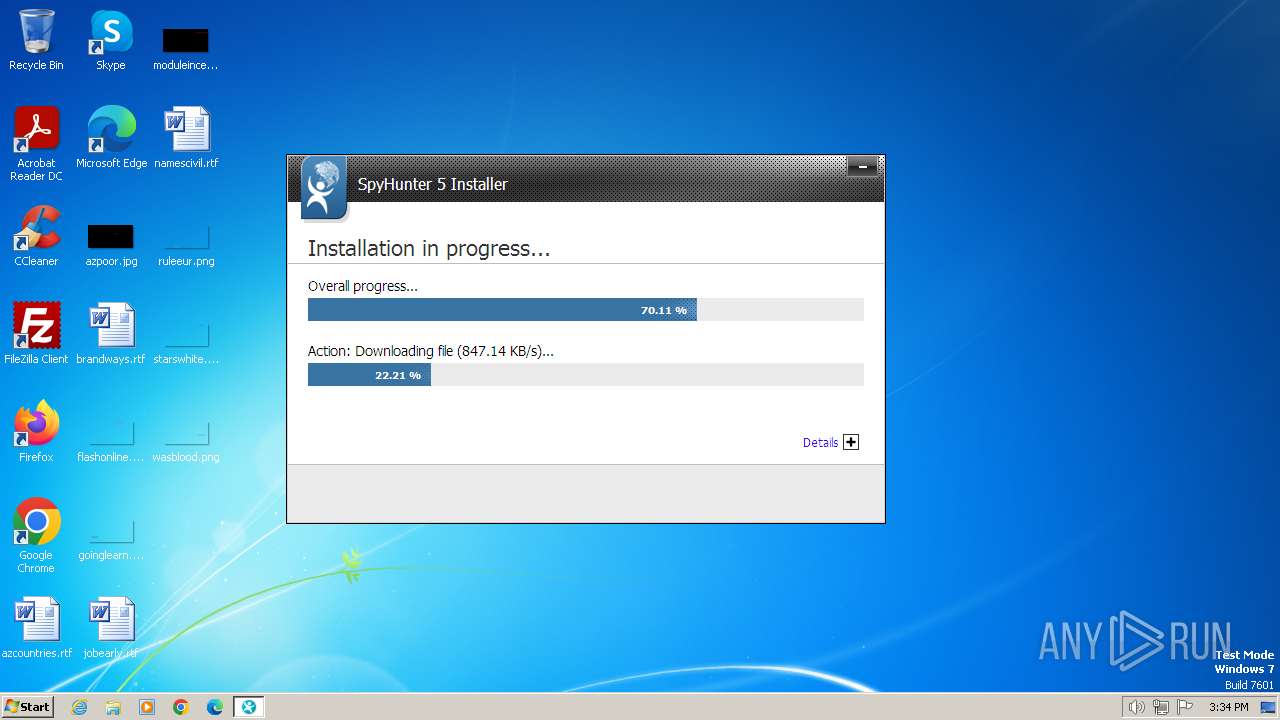Minimize the SpyHunter 5 Installer window
Viewport: 1280px width, 720px height.
(x=862, y=167)
